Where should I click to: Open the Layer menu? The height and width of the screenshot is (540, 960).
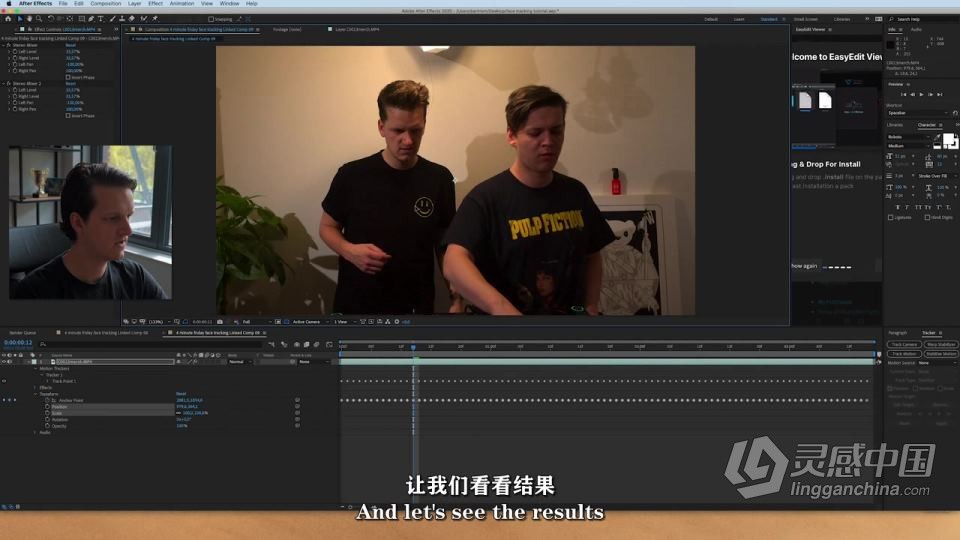point(134,4)
